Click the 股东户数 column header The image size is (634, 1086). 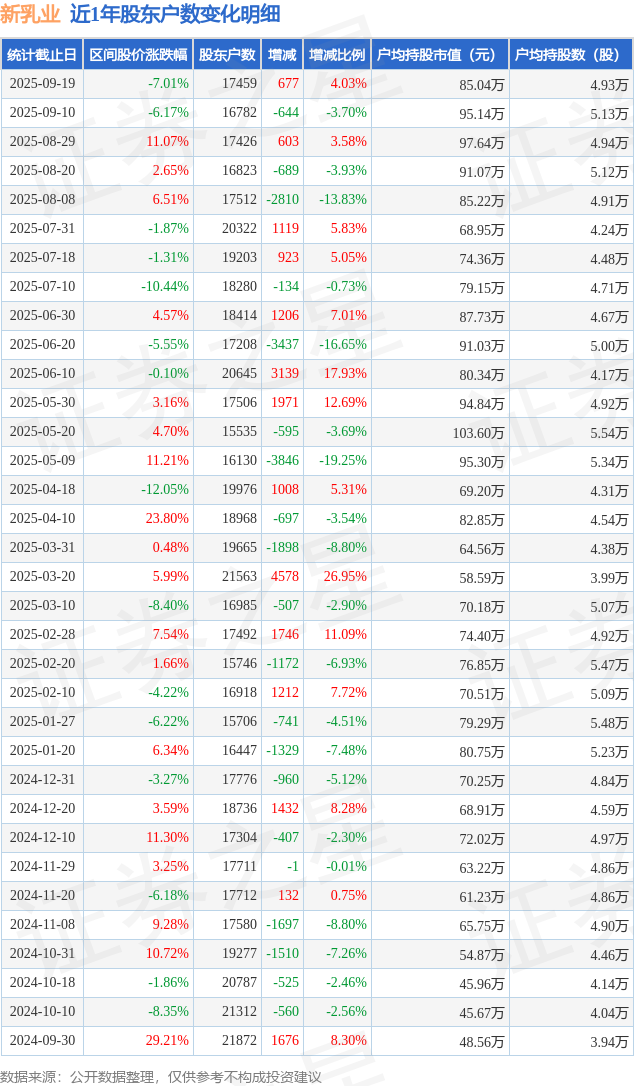tap(227, 55)
